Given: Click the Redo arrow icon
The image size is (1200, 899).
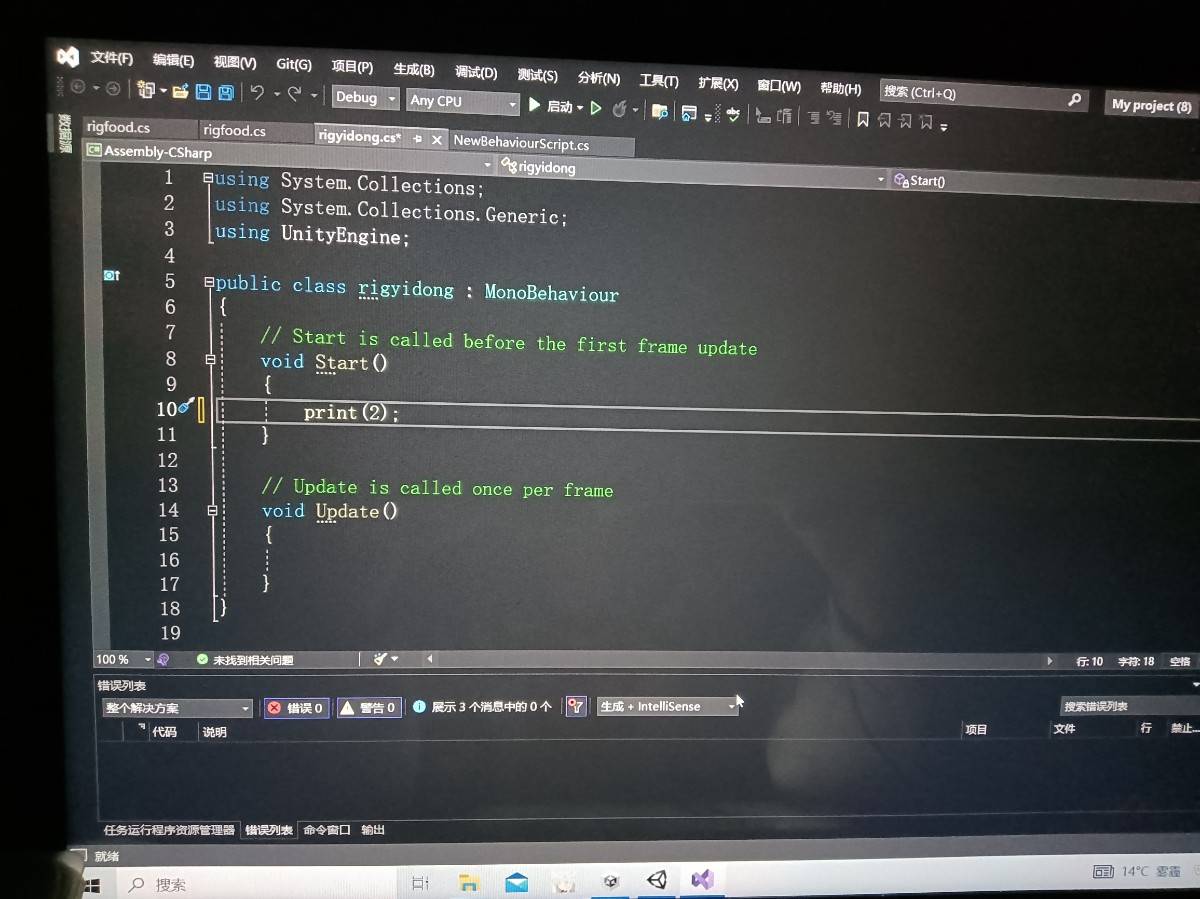Looking at the screenshot, I should click(294, 94).
